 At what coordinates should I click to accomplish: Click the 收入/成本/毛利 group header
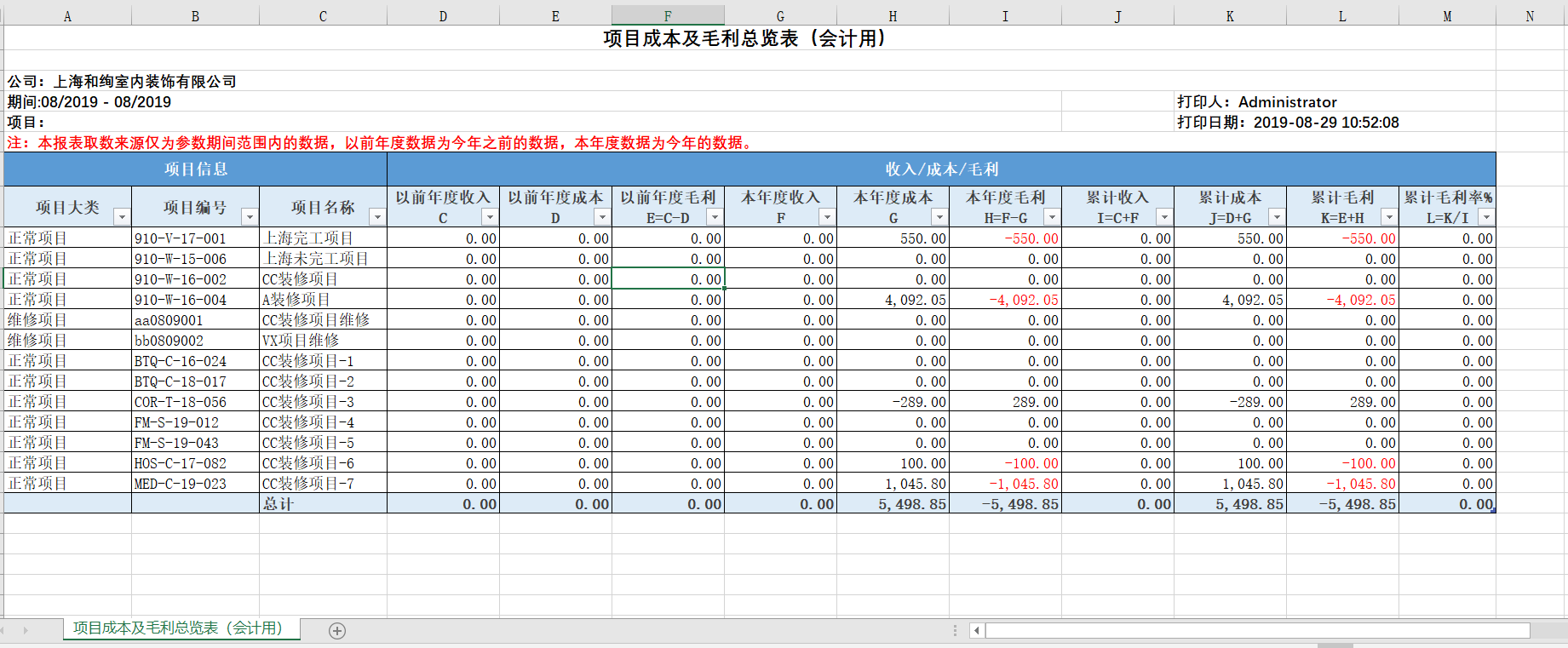(941, 169)
